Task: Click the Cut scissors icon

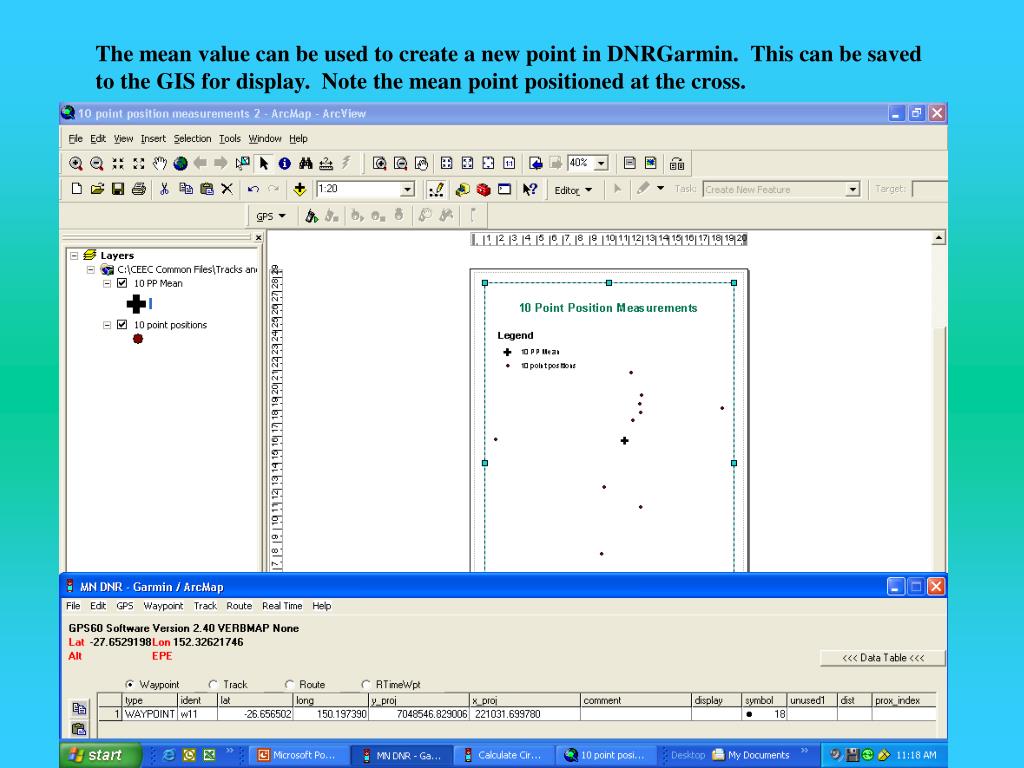Action: pyautogui.click(x=165, y=189)
